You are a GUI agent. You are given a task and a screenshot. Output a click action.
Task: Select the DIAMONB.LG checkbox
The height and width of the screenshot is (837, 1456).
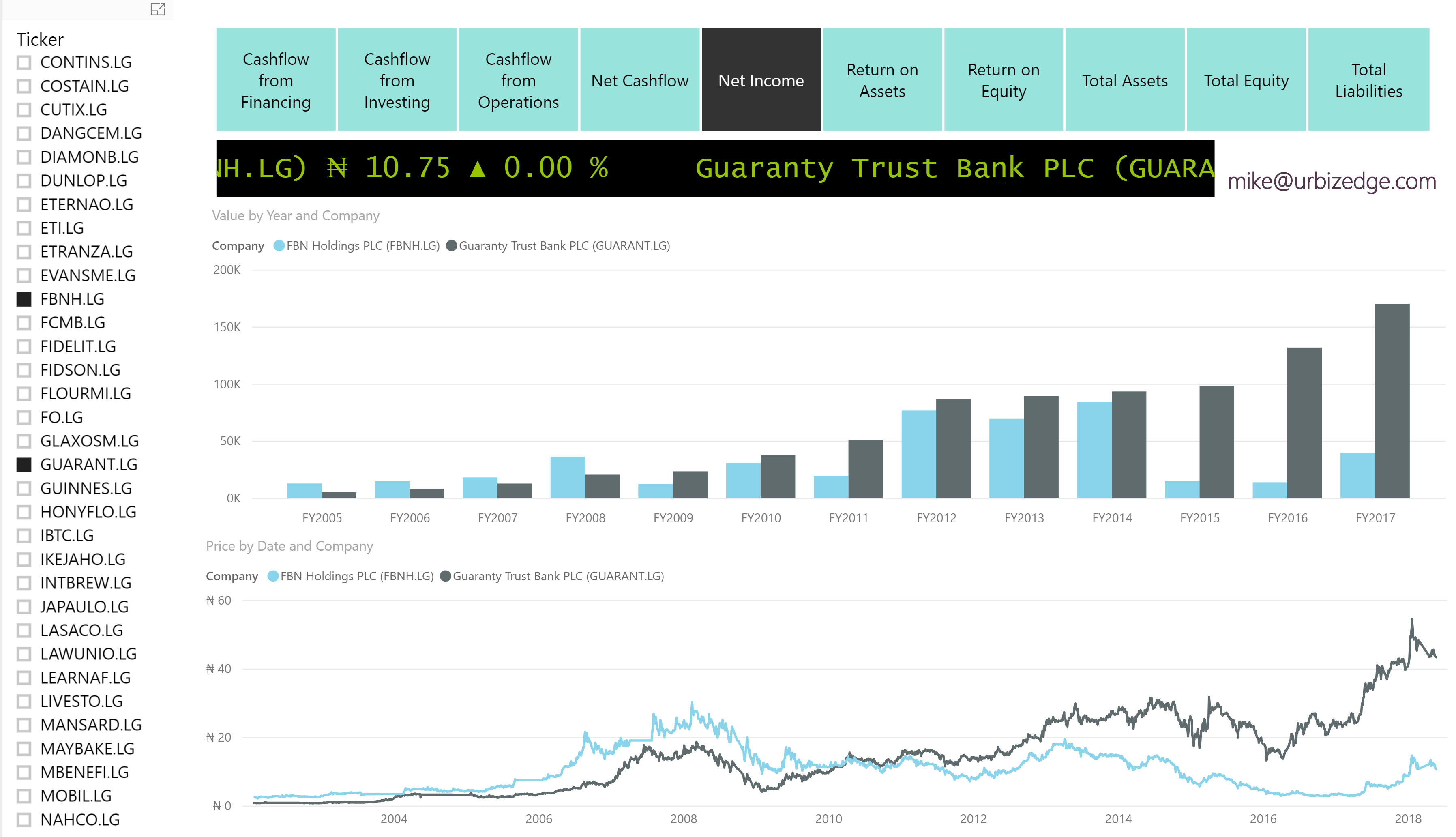(x=24, y=157)
